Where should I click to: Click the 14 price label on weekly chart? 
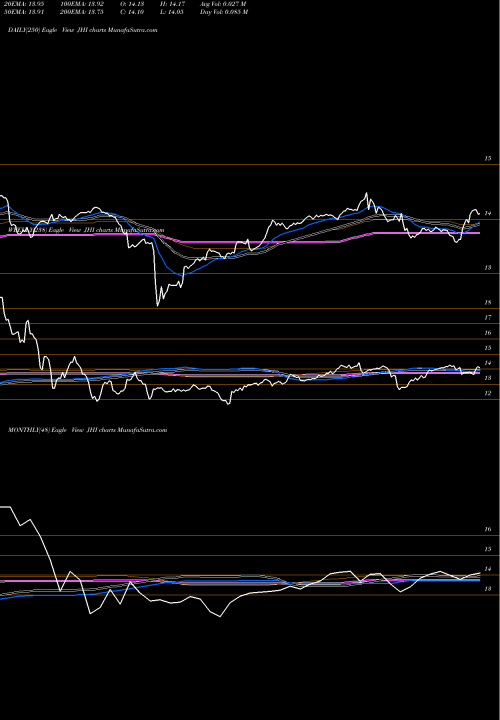488,363
